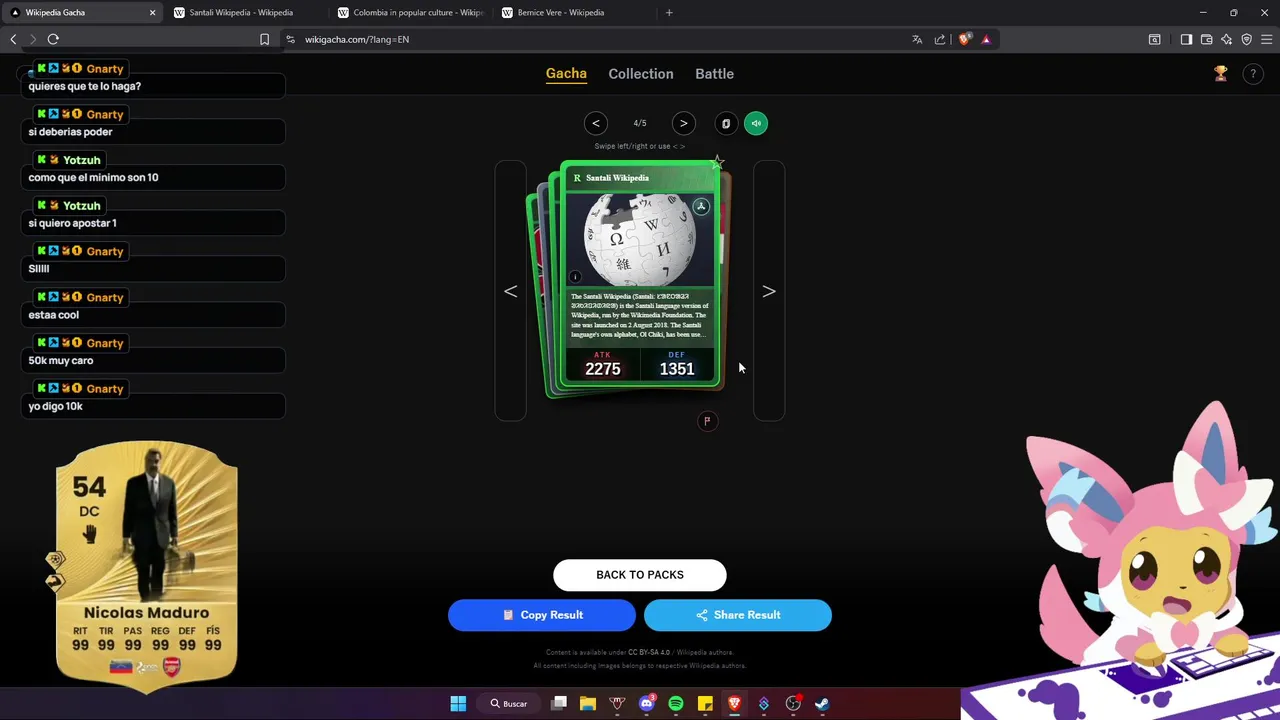Switch to the Battle tab
The image size is (1280, 720).
click(x=714, y=74)
